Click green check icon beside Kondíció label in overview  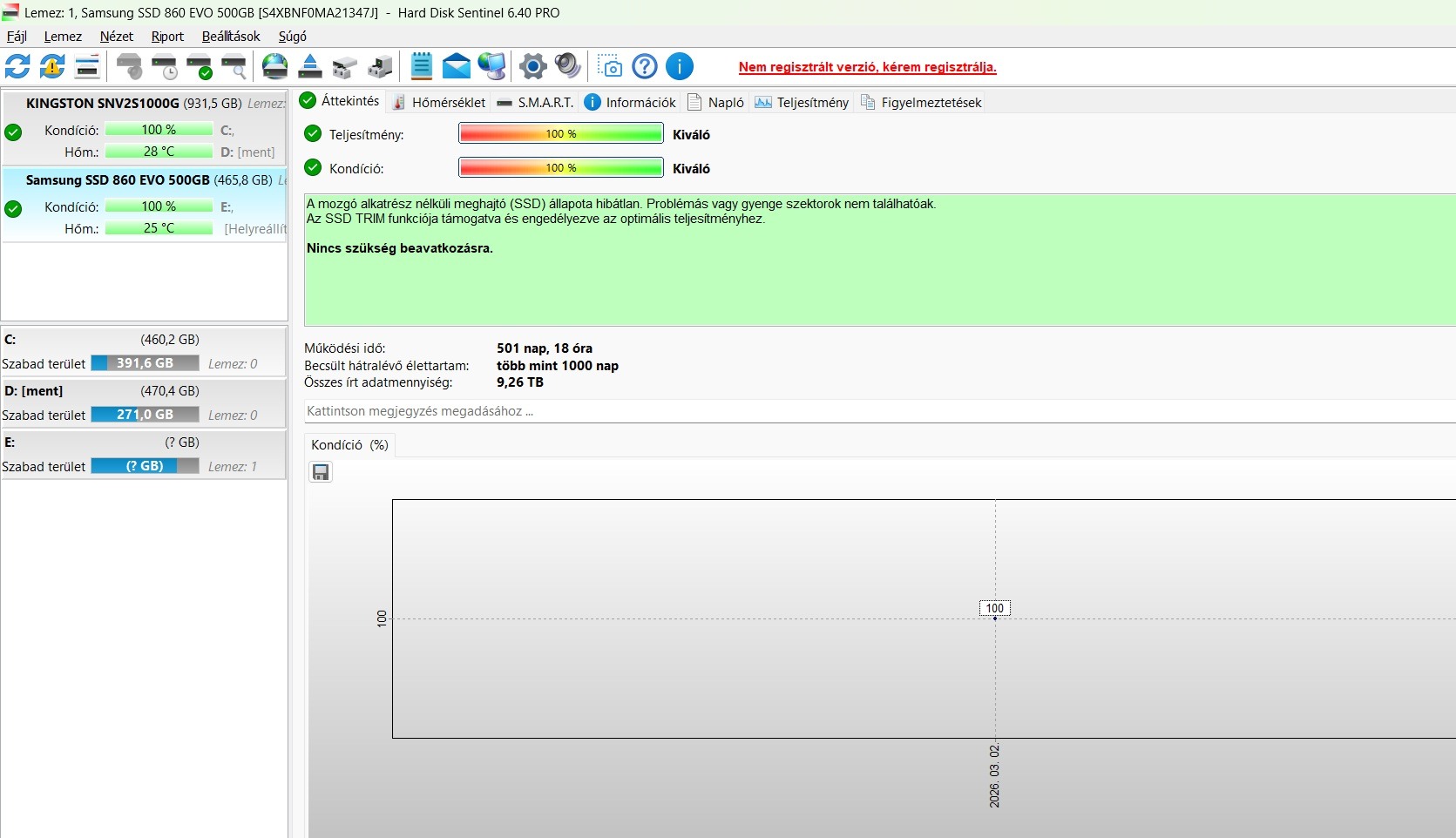[313, 168]
